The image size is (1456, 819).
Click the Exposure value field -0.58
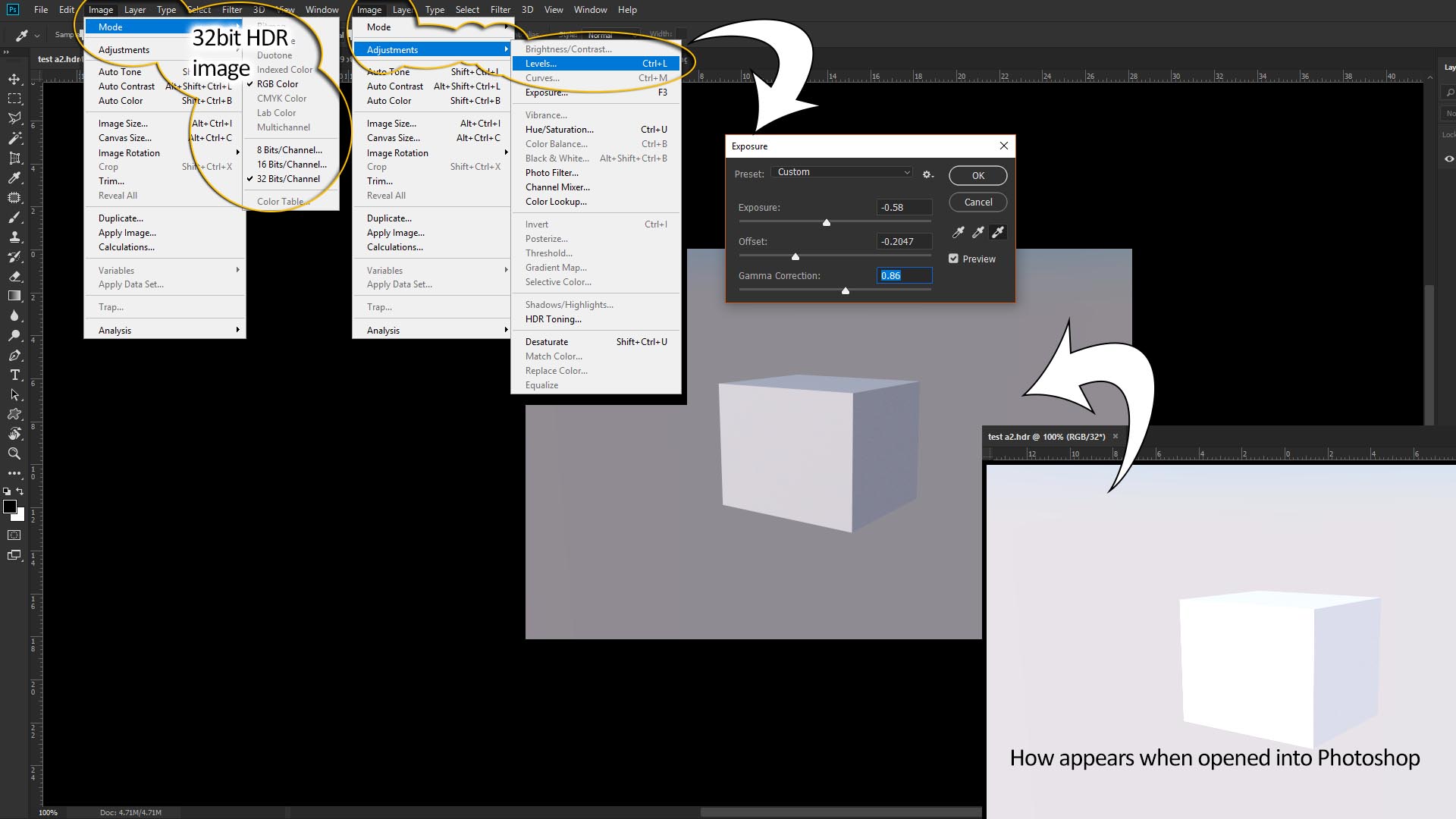tap(904, 207)
